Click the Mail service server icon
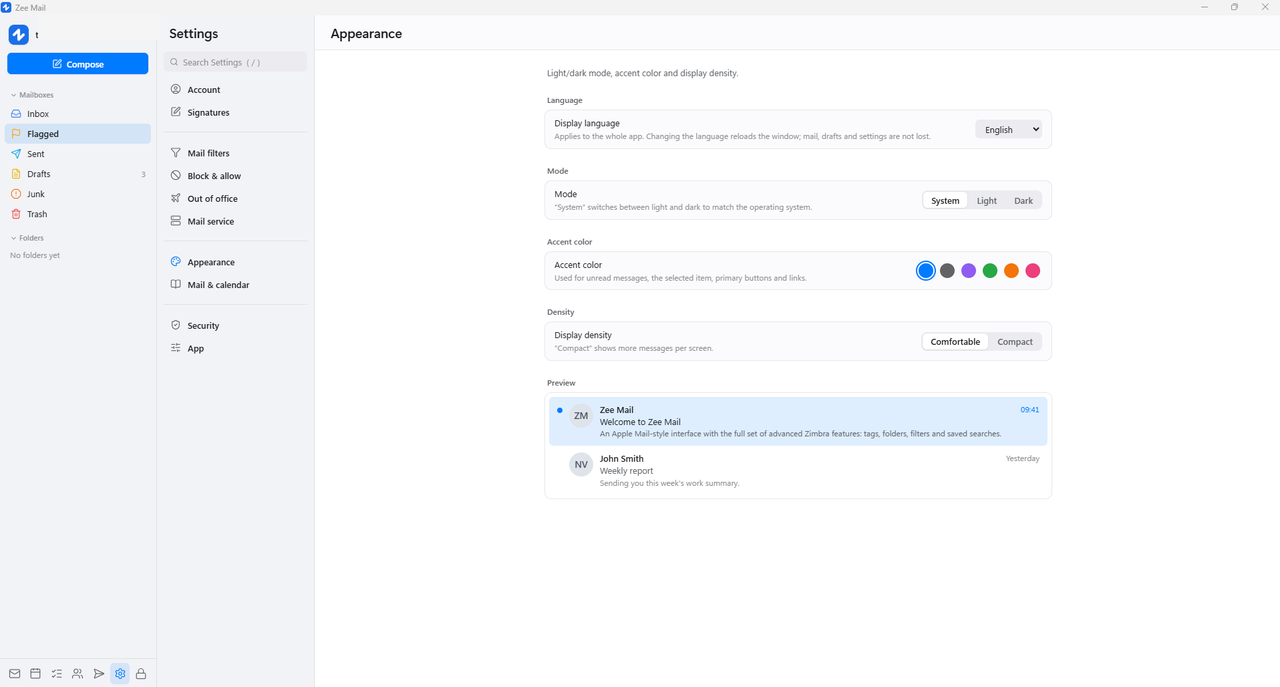The width and height of the screenshot is (1280, 687). coord(176,221)
